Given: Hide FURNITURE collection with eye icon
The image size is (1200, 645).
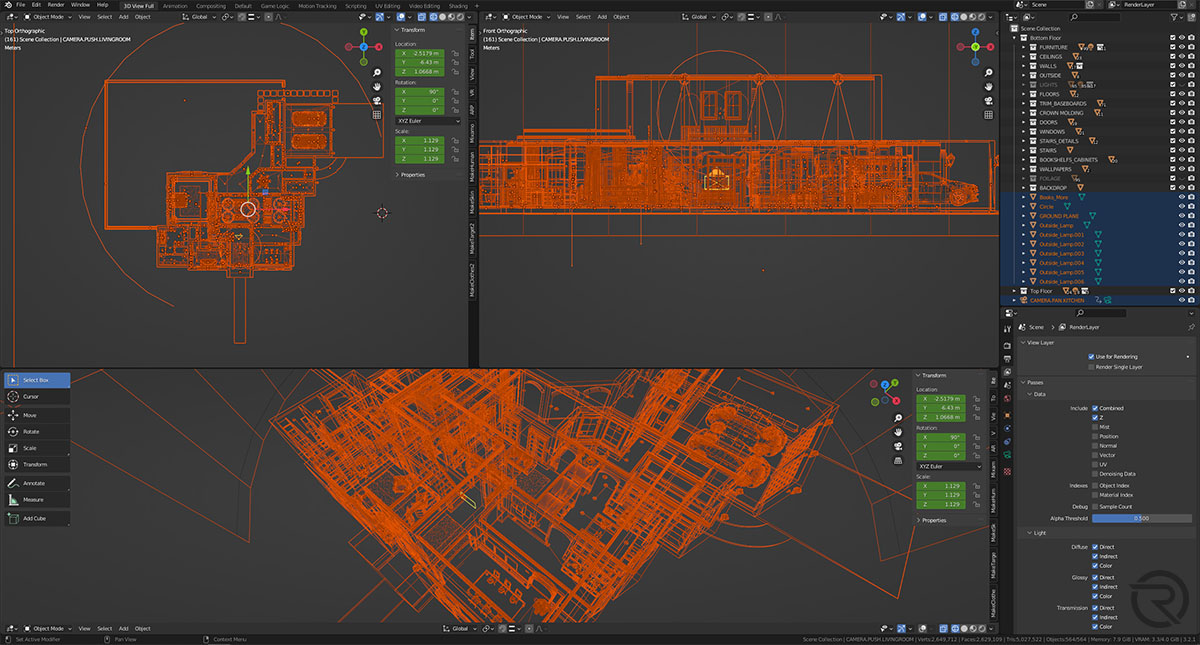Looking at the screenshot, I should tap(1181, 47).
